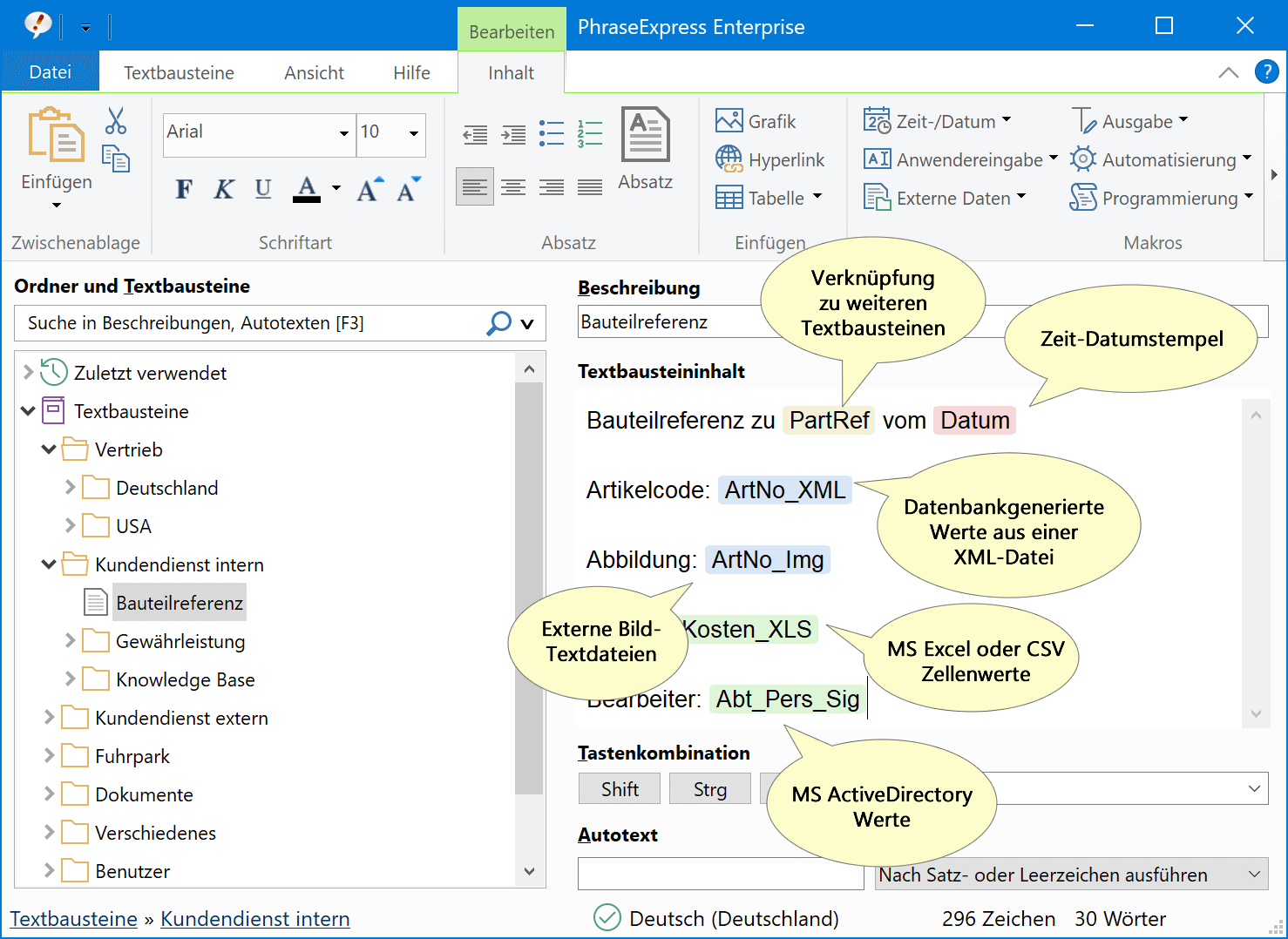The image size is (1288, 939).
Task: Click Bearbeiten contextual tab
Action: [x=512, y=31]
